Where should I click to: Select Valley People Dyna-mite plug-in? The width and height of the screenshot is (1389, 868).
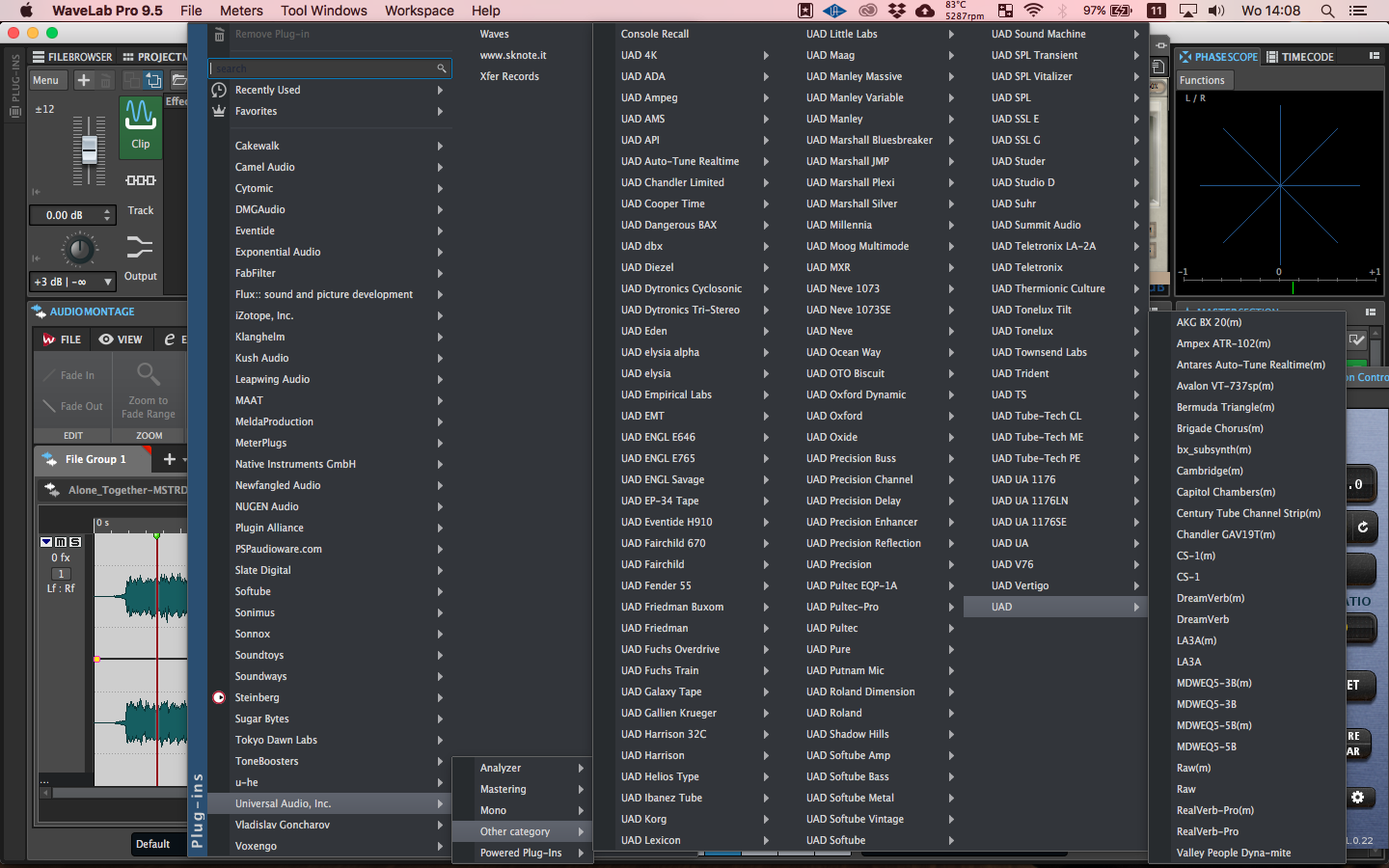[x=1247, y=853]
